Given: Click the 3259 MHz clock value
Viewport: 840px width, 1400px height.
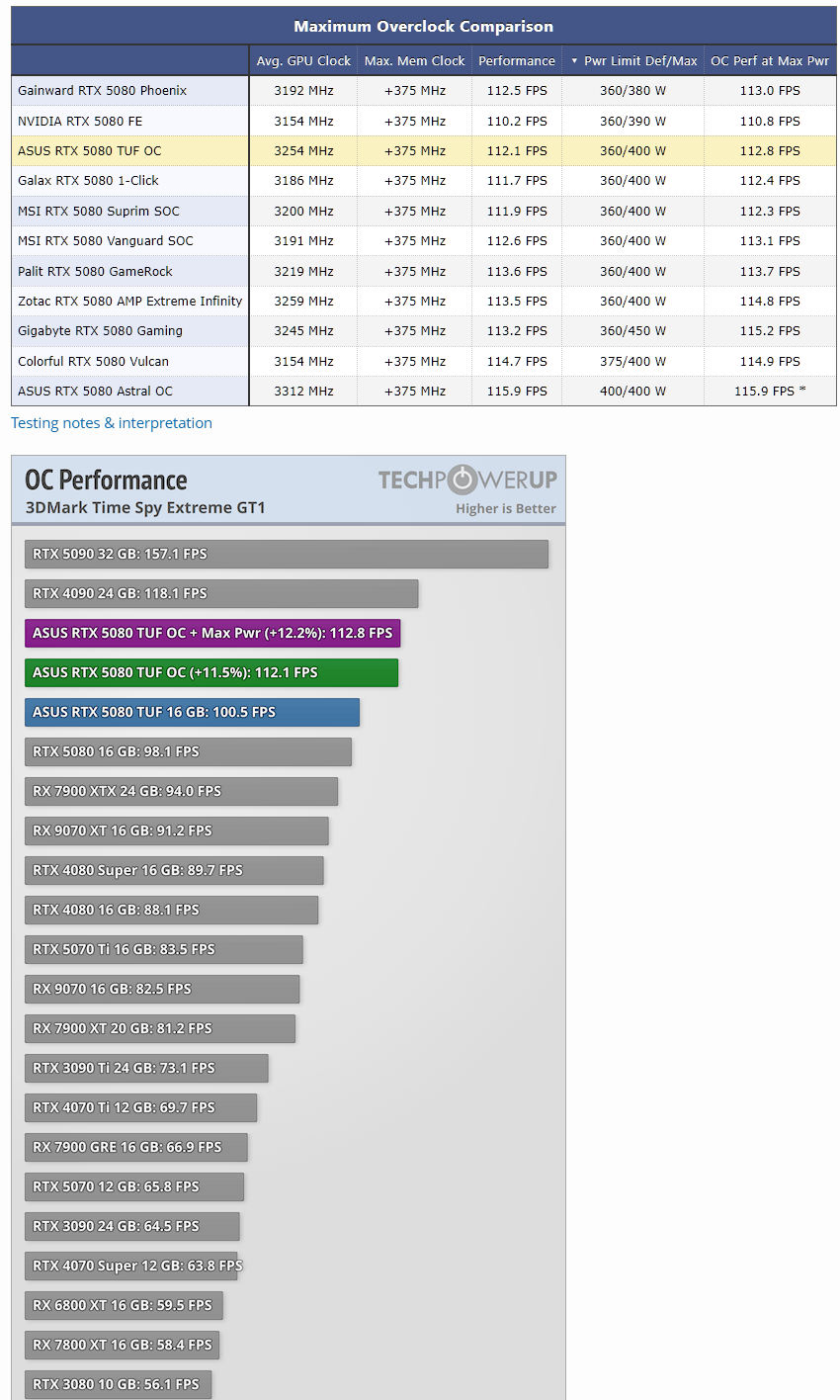Looking at the screenshot, I should tap(303, 302).
